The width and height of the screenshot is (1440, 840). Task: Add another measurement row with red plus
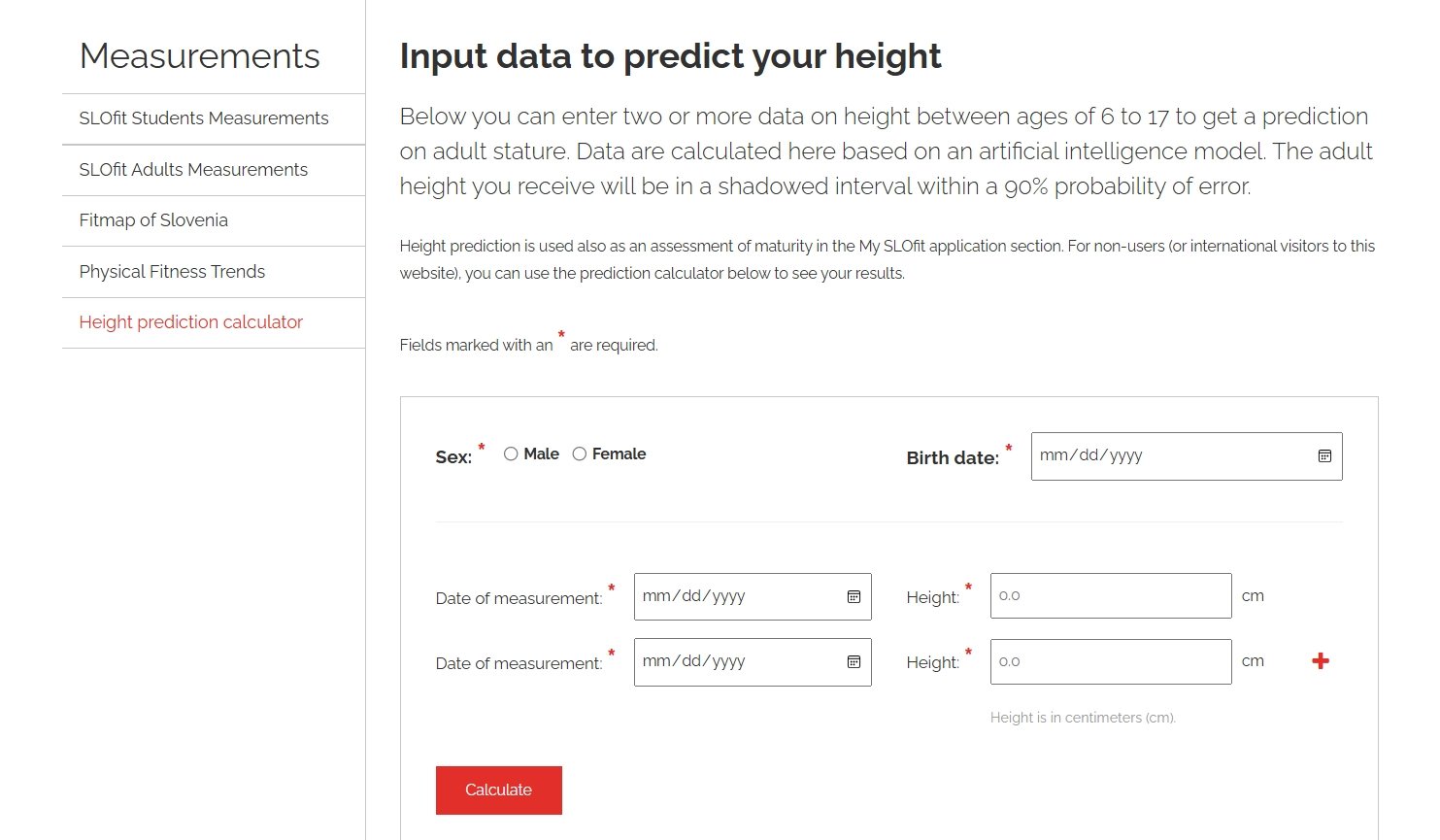tap(1321, 661)
